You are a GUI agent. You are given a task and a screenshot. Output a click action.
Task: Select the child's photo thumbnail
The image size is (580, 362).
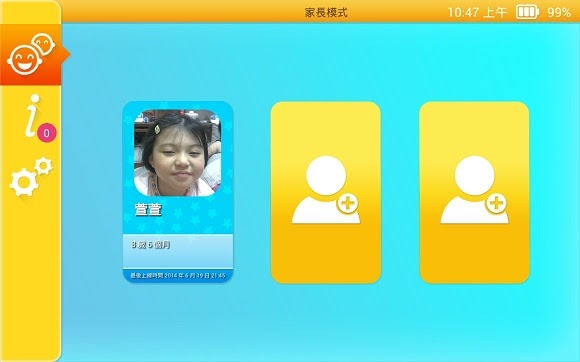(x=178, y=153)
